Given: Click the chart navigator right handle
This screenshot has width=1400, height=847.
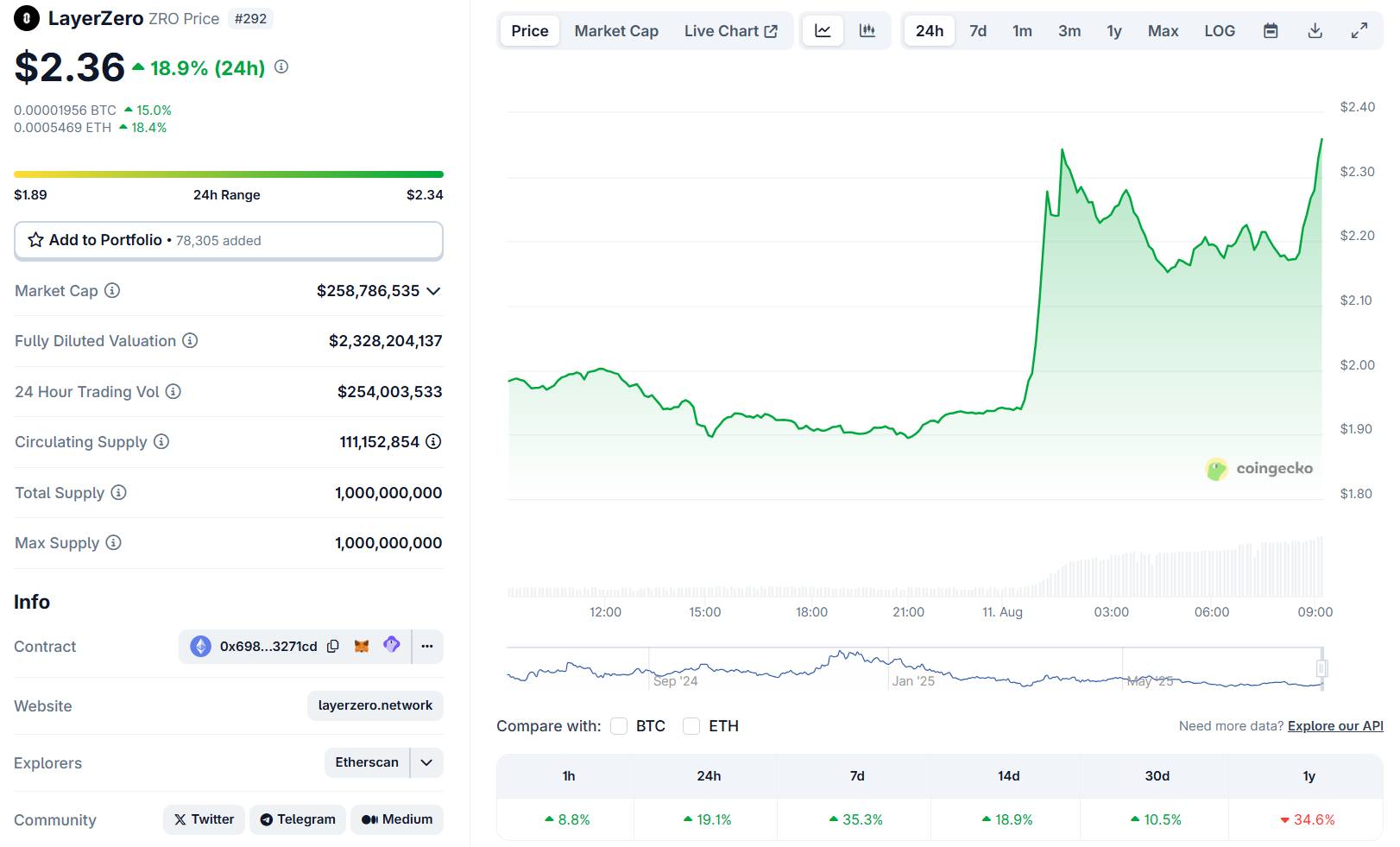Looking at the screenshot, I should coord(1321,668).
